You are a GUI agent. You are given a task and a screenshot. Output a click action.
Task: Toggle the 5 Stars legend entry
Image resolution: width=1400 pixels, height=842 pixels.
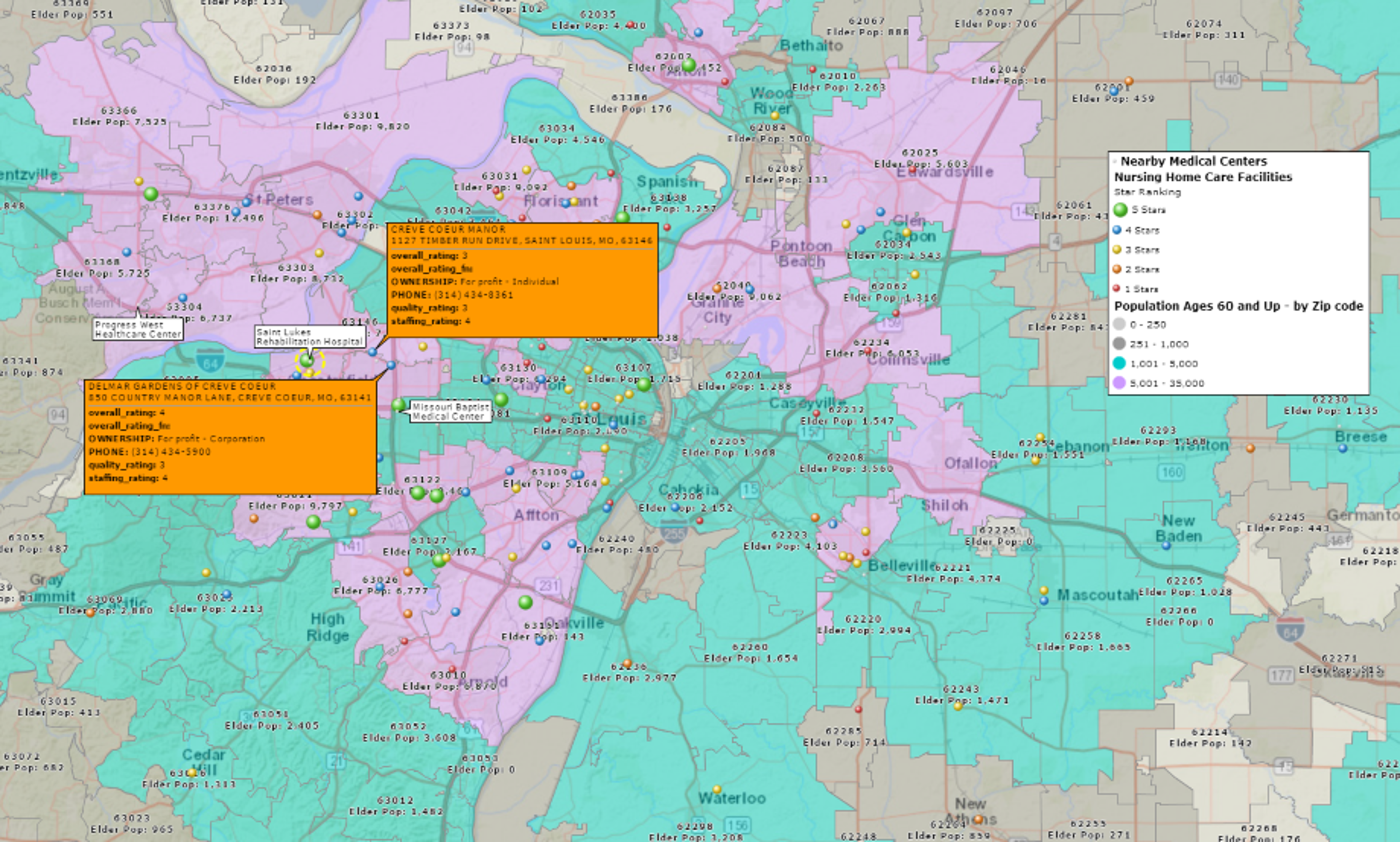[1133, 210]
